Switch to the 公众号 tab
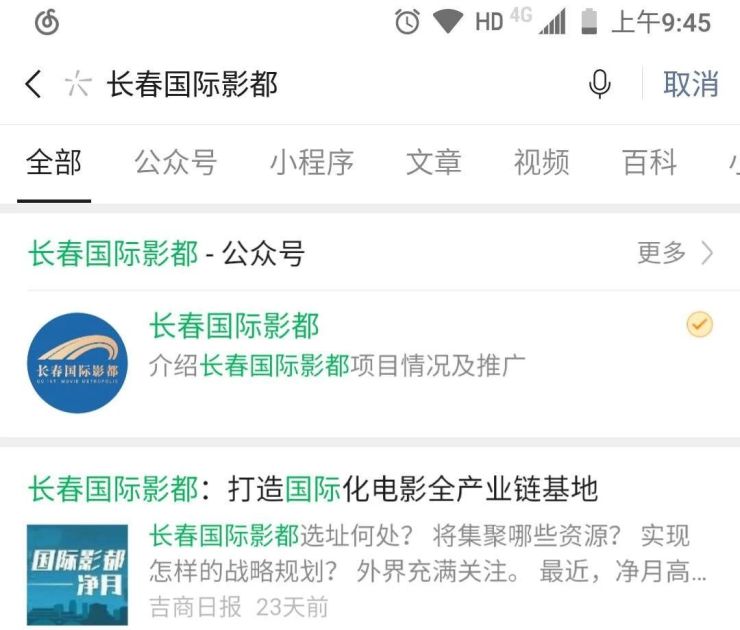Image resolution: width=740 pixels, height=630 pixels. pyautogui.click(x=176, y=162)
